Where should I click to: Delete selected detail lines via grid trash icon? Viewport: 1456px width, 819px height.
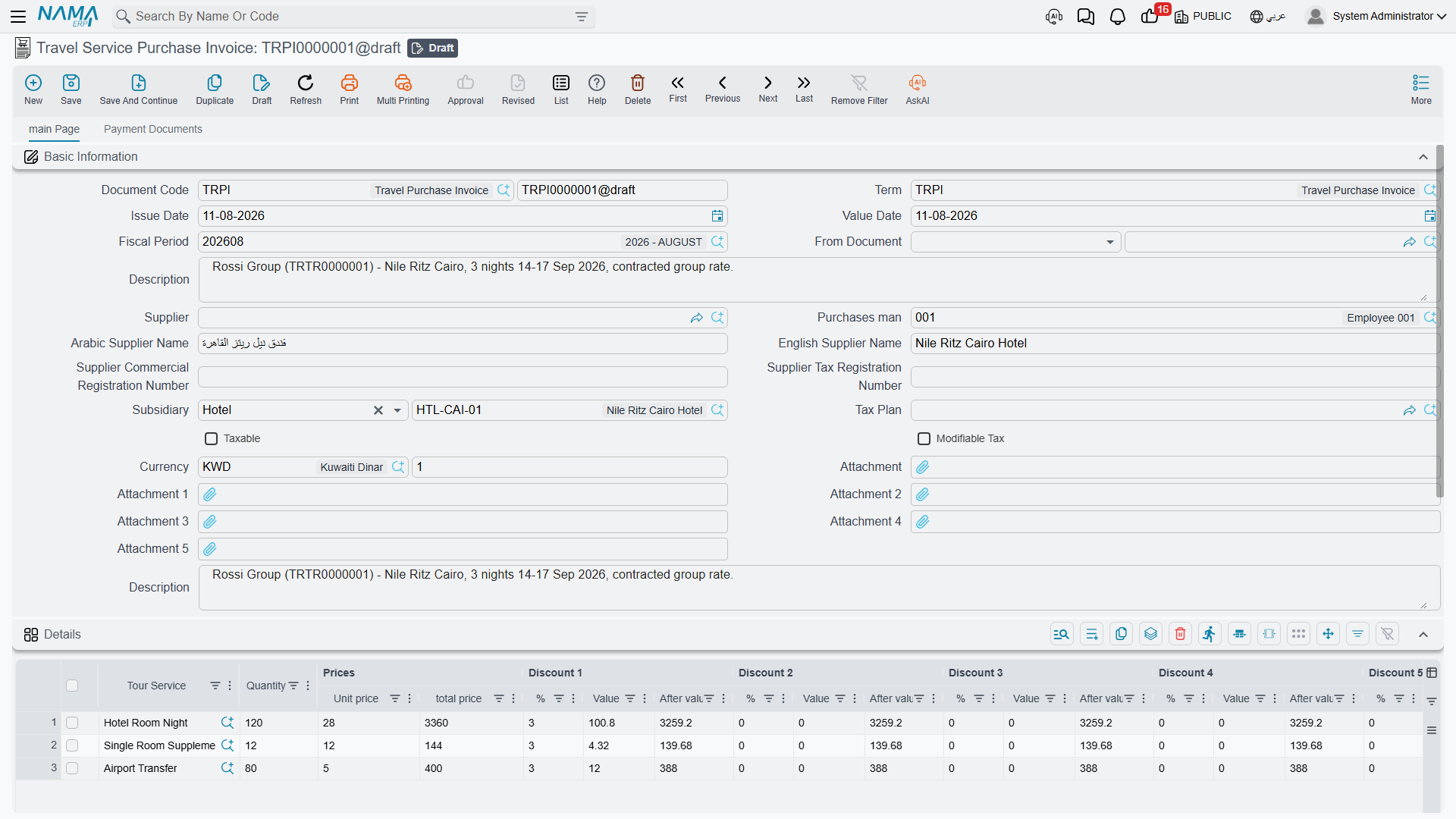[1180, 634]
